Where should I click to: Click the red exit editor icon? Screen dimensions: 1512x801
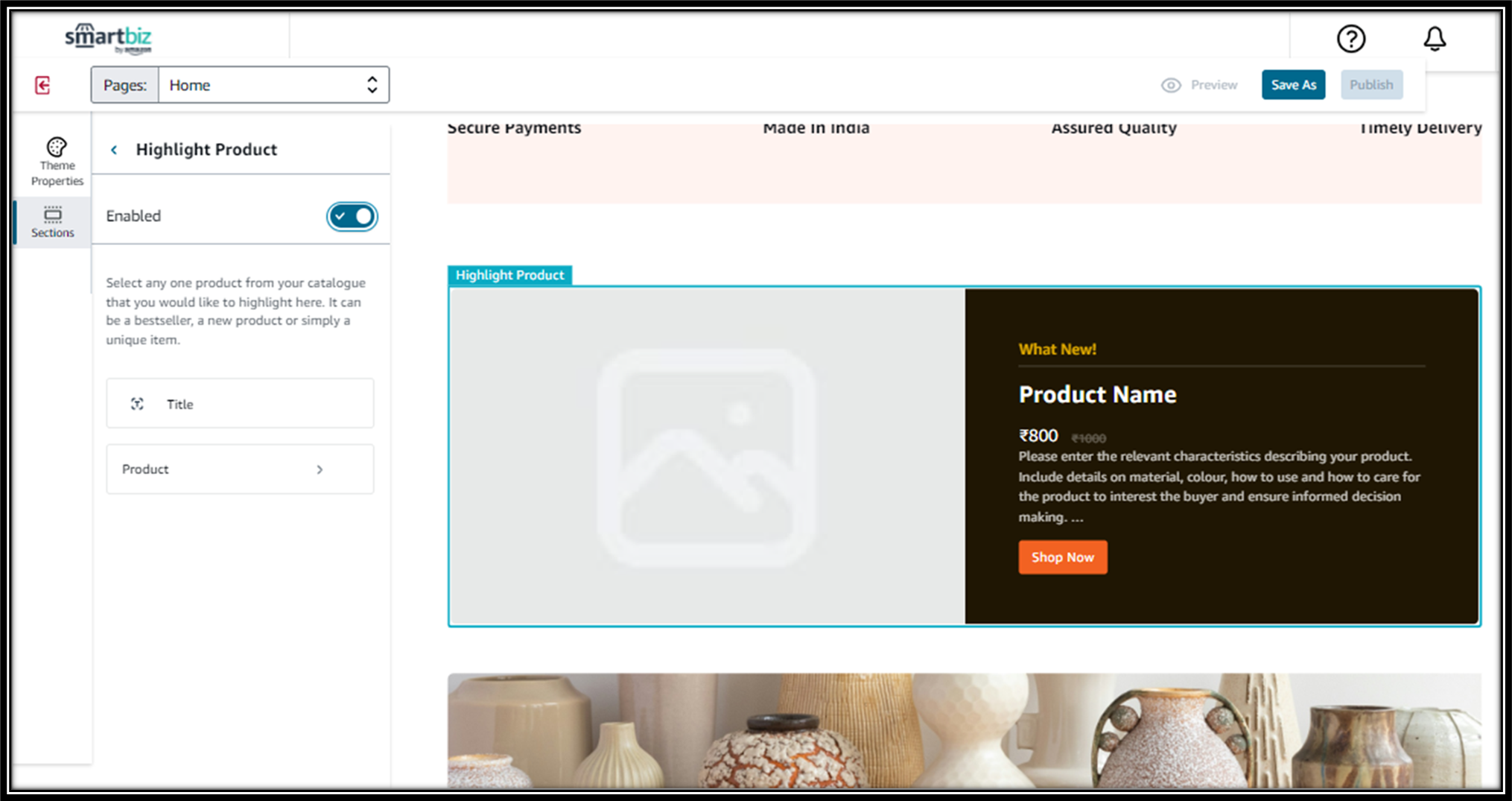click(42, 85)
